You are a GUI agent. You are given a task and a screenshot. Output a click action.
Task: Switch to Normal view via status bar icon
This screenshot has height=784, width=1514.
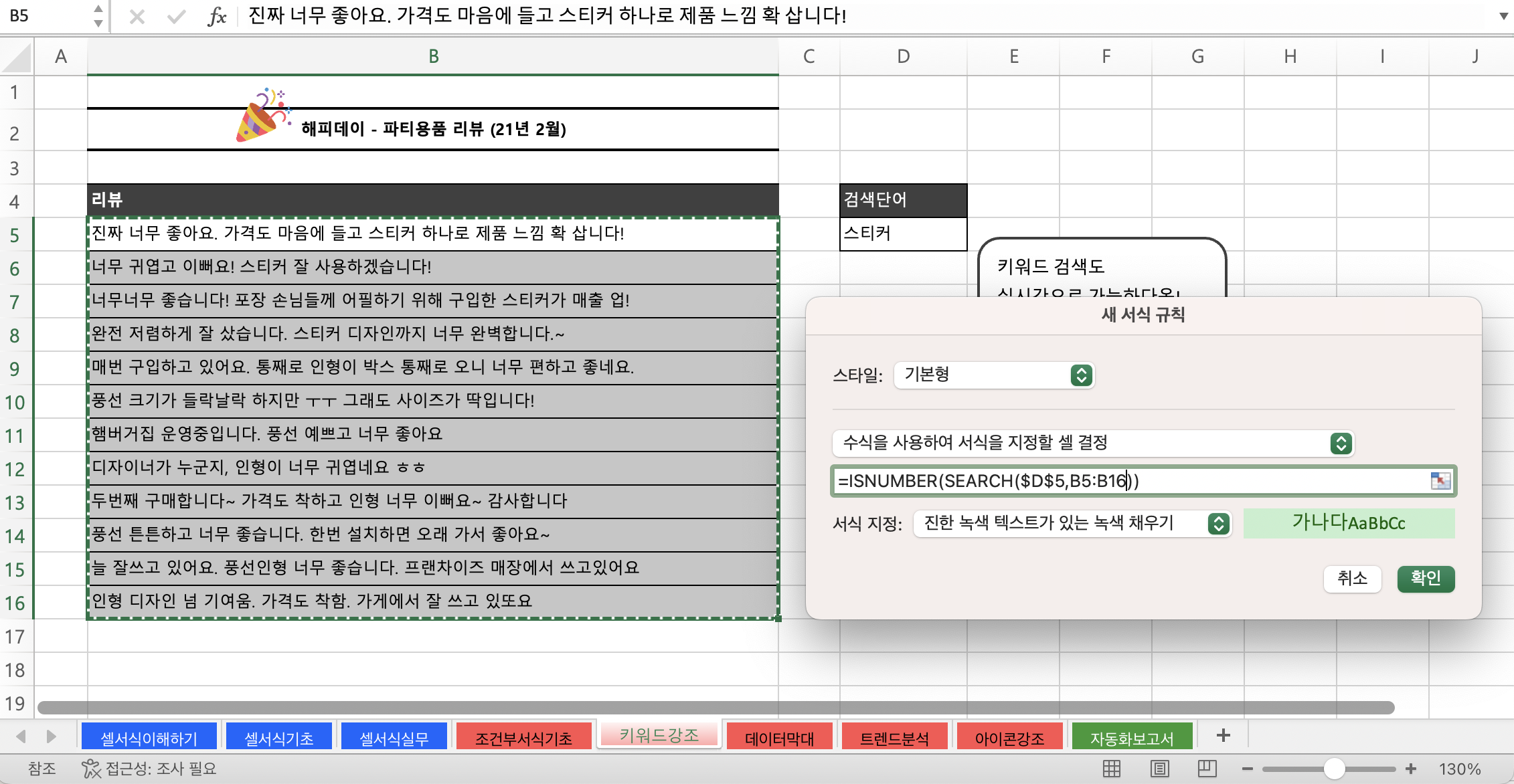coord(1110,769)
